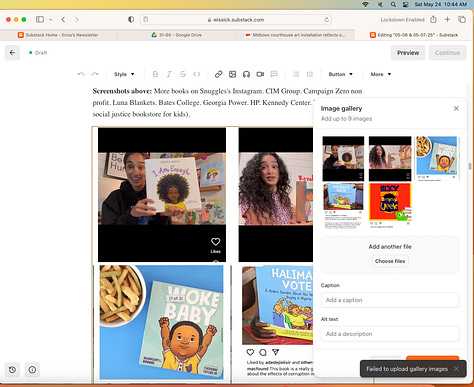Open Wi-Fi menu bar status
Viewport: 474px width, 387px height.
[x=366, y=4]
